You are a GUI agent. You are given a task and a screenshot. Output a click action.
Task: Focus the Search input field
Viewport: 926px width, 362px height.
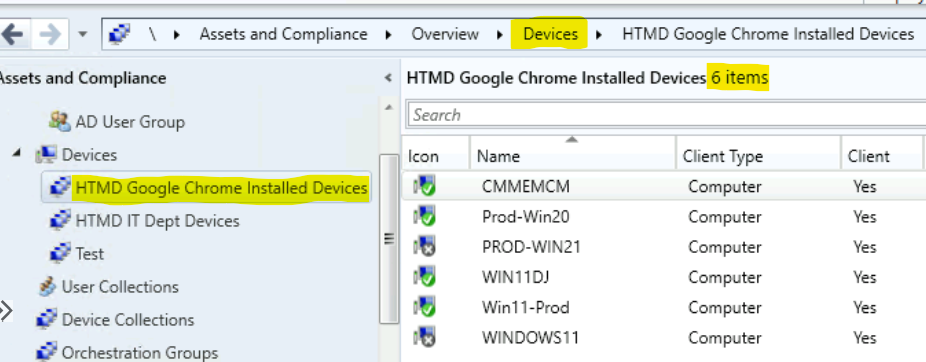click(666, 115)
